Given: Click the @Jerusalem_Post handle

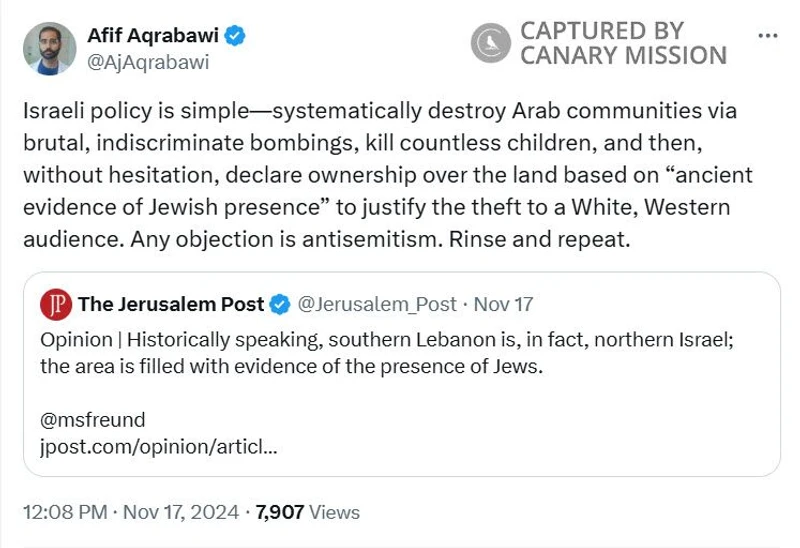Looking at the screenshot, I should coord(377,304).
